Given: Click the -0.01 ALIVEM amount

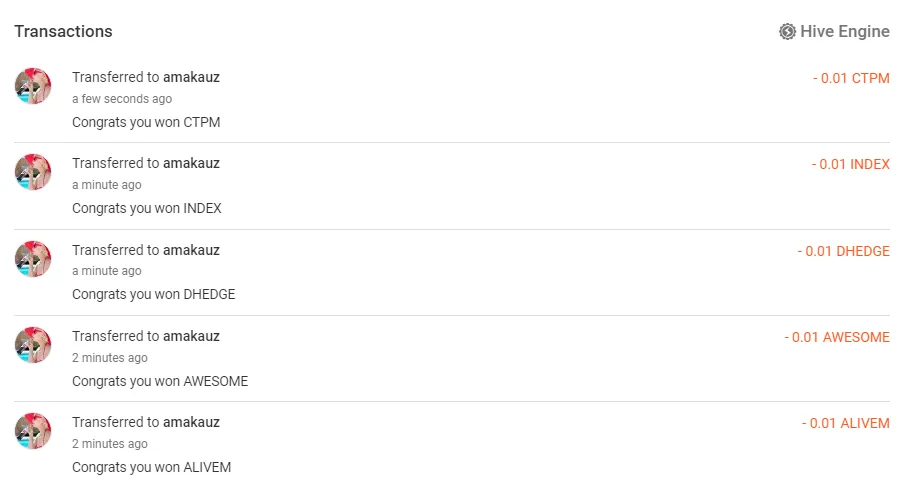Looking at the screenshot, I should point(845,423).
